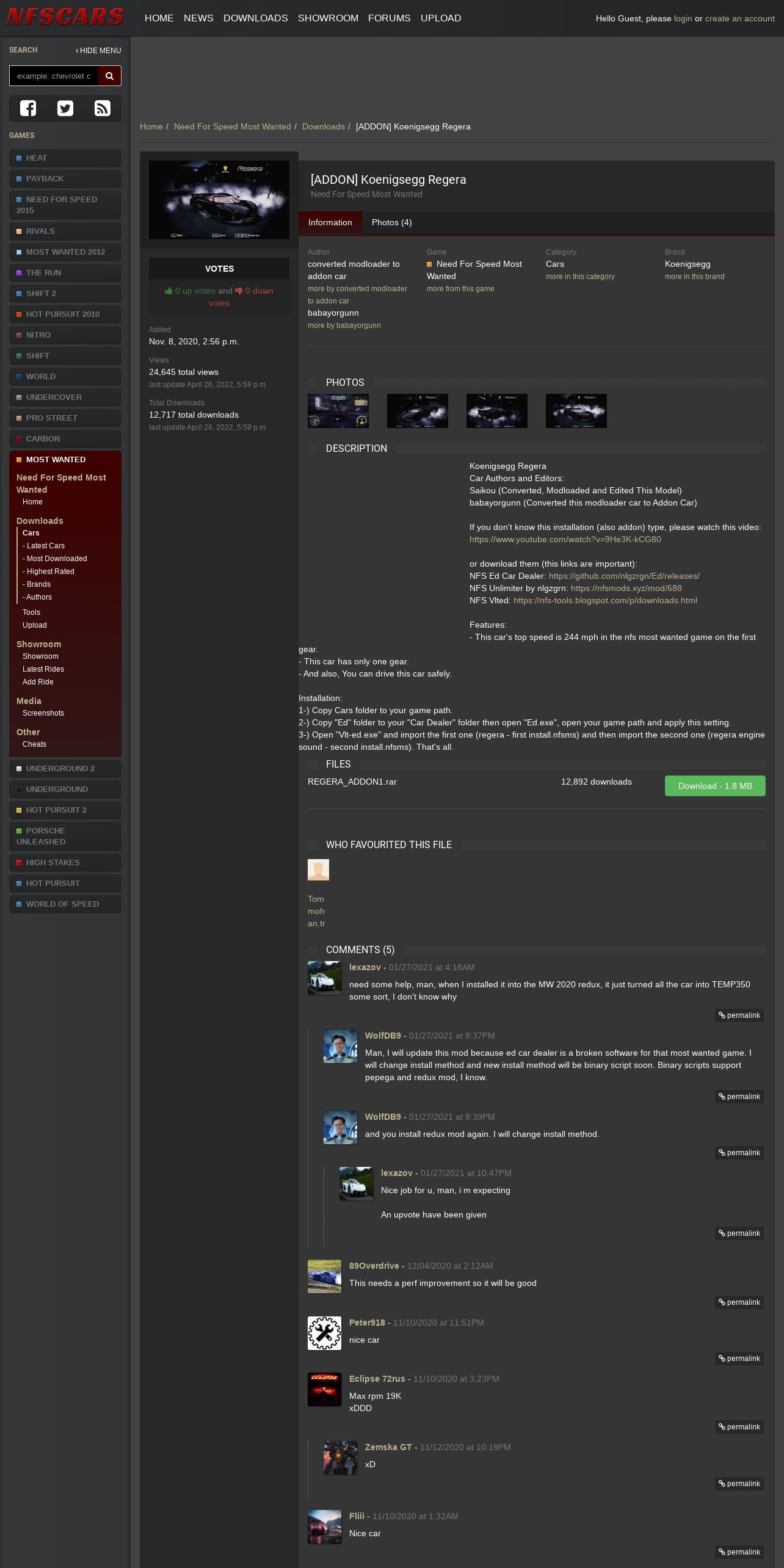Open Fliii's avatar image
Image resolution: width=784 pixels, height=1568 pixels.
coord(324,1526)
